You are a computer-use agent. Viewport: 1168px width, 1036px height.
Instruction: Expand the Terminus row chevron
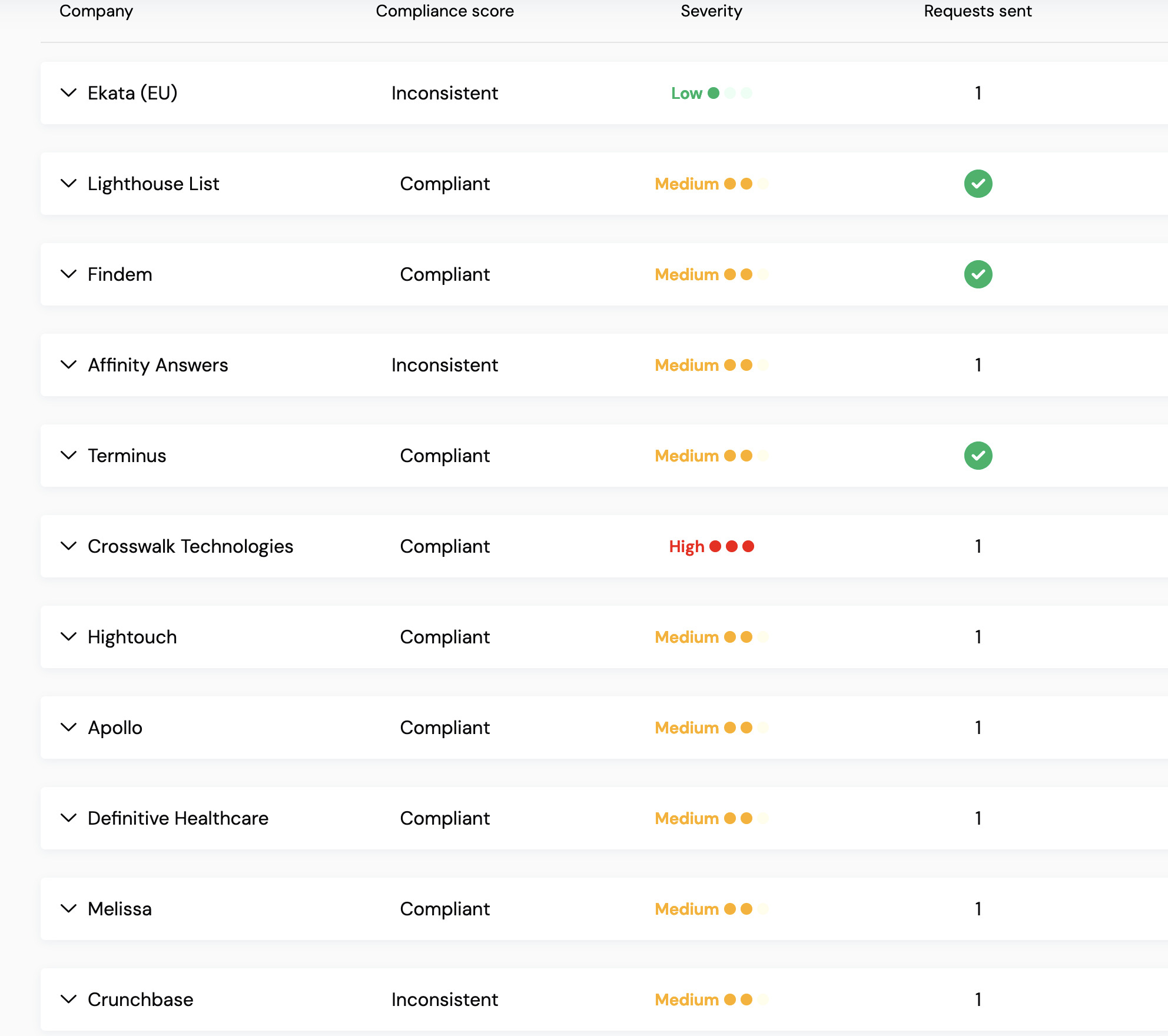click(x=69, y=456)
